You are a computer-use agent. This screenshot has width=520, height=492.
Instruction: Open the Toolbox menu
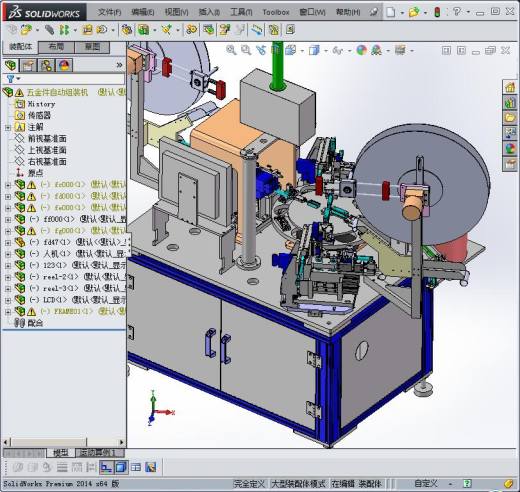tap(276, 12)
